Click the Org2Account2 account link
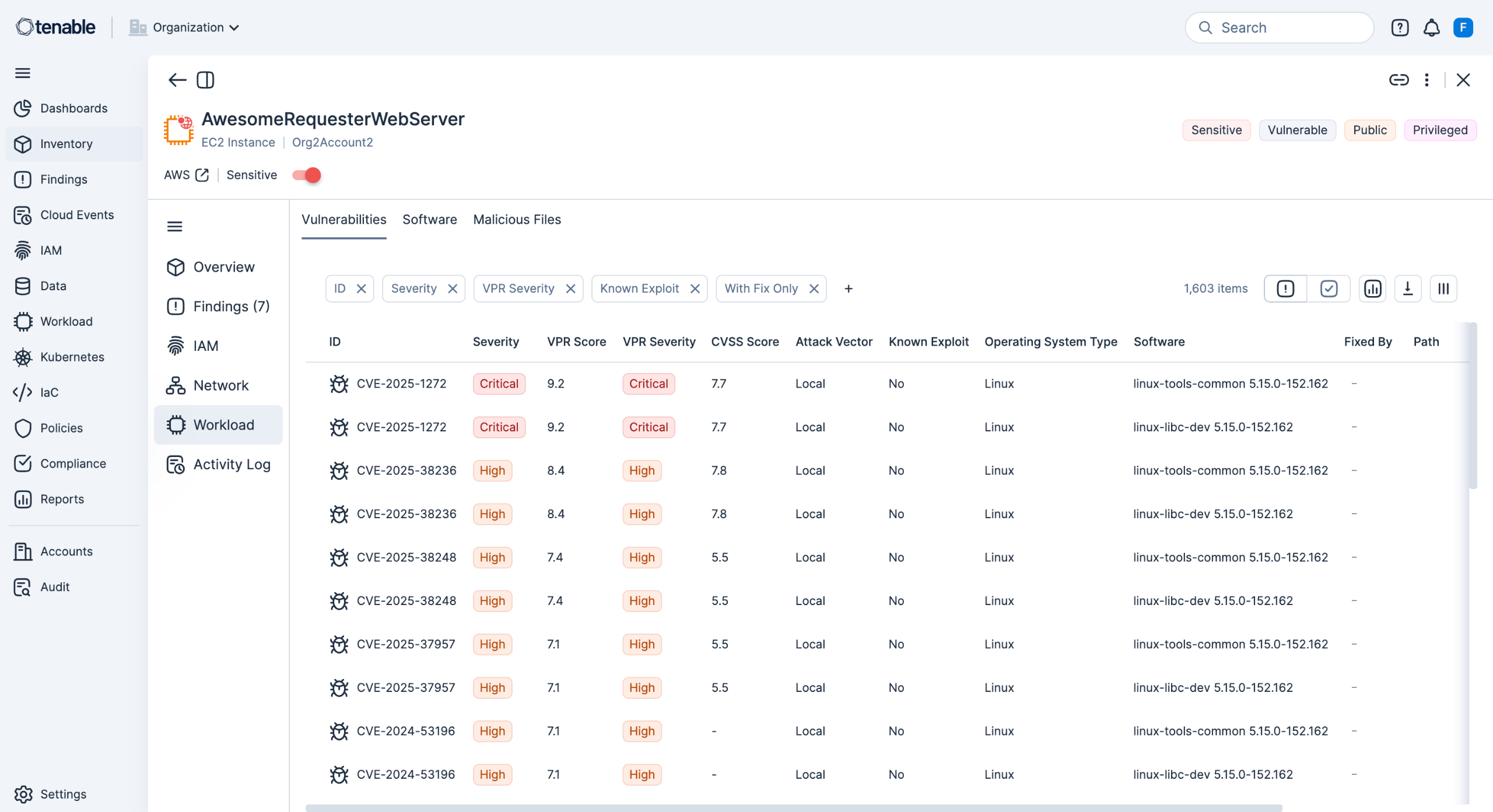 click(x=332, y=142)
